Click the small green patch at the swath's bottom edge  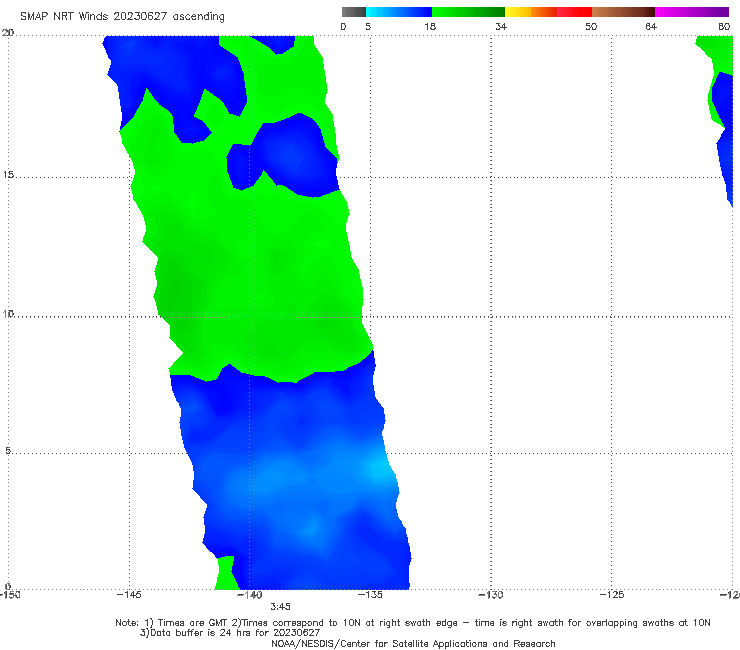(x=226, y=573)
